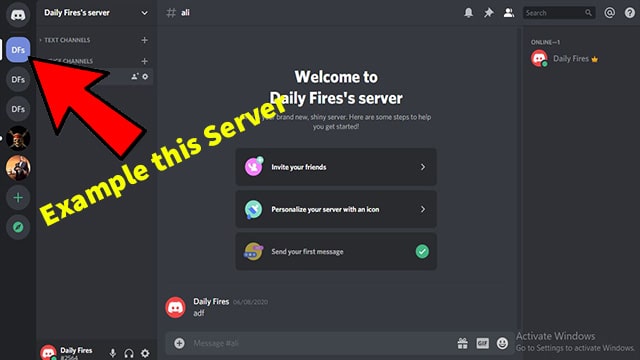Screen dimensions: 640x360
Task: Open the Help question mark icon
Action: tap(630, 13)
